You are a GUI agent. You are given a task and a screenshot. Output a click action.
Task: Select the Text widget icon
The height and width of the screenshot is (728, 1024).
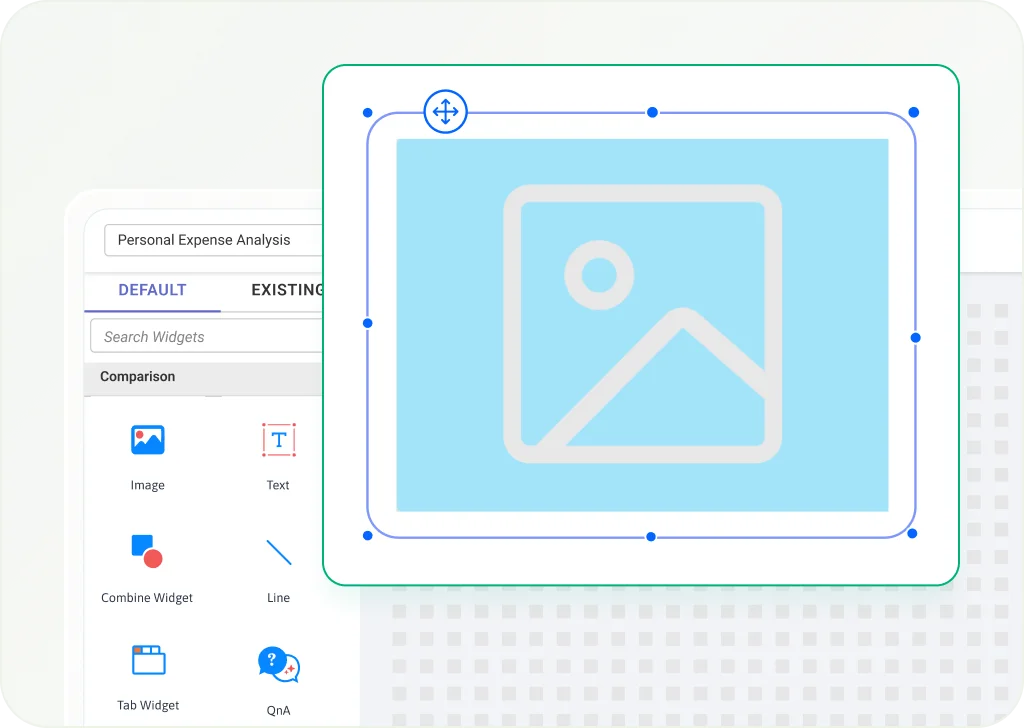click(278, 440)
